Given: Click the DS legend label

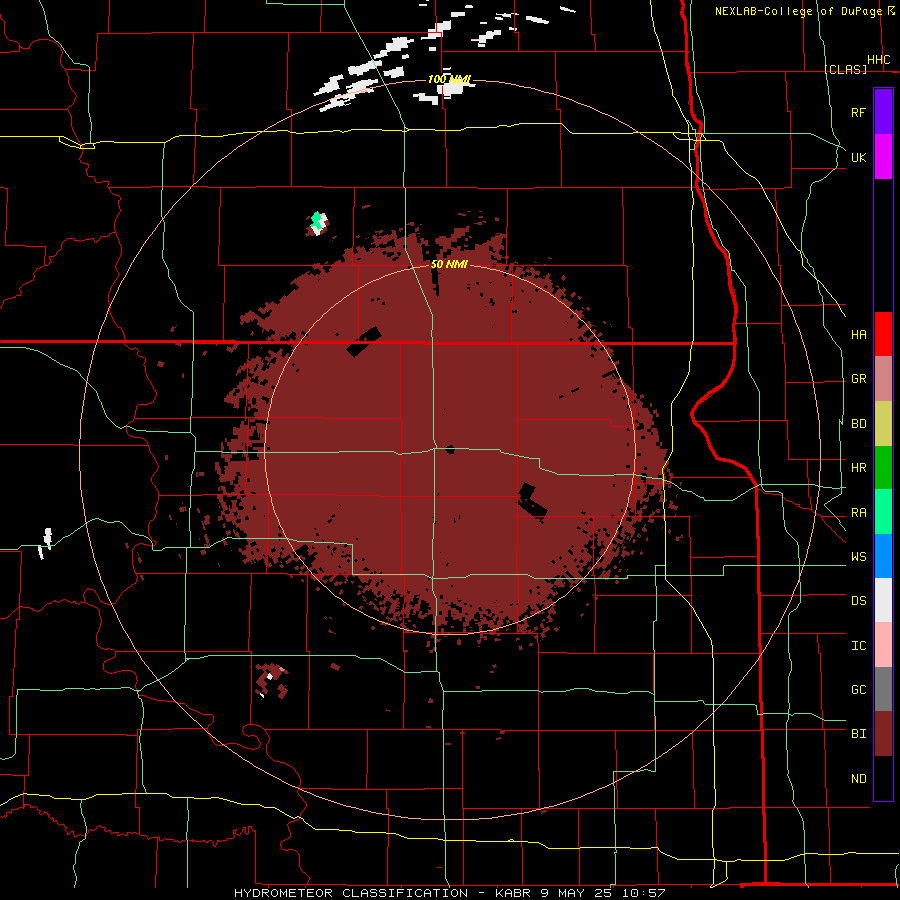Looking at the screenshot, I should coord(858,601).
